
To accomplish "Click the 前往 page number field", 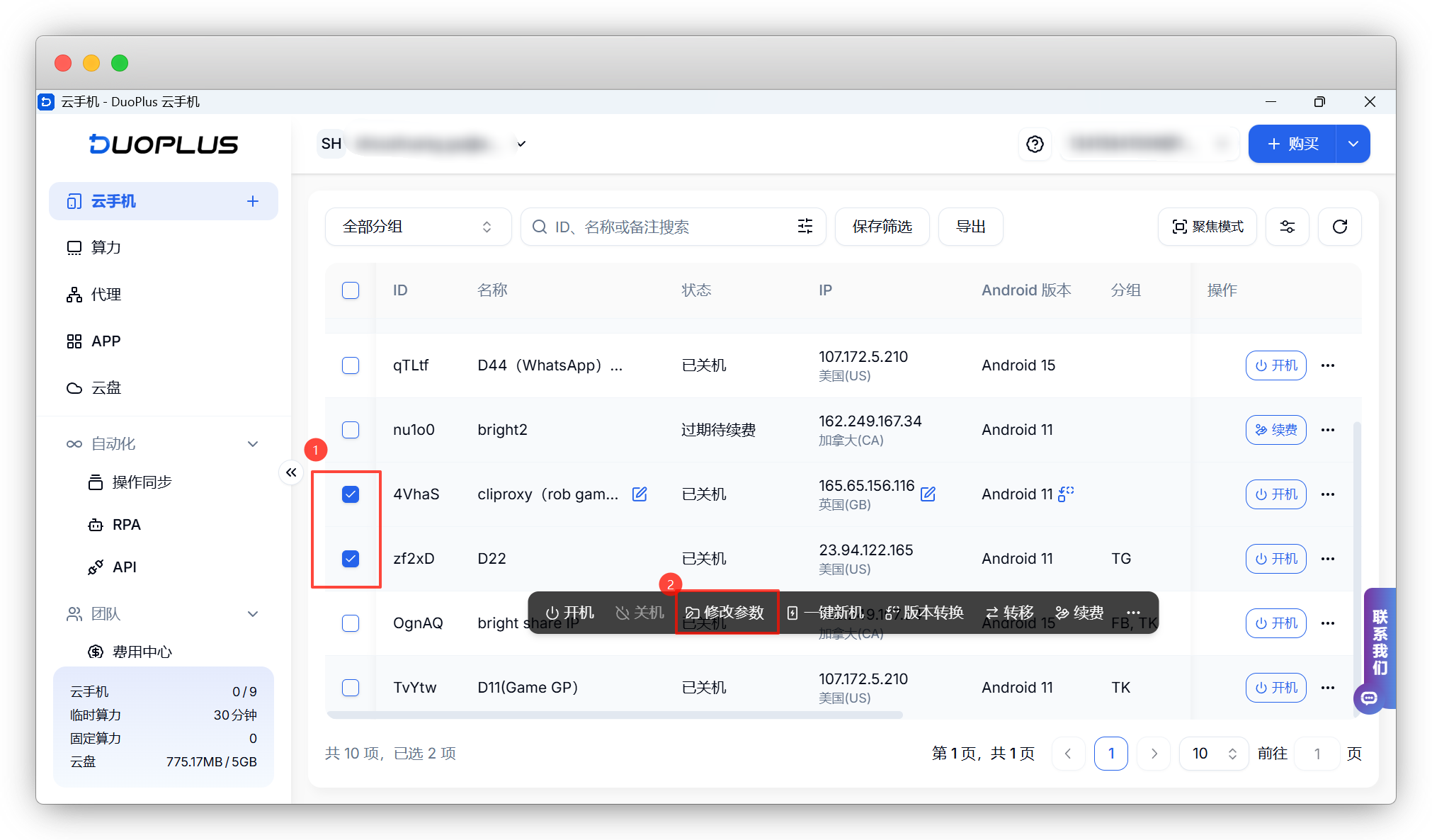I will (x=1317, y=754).
